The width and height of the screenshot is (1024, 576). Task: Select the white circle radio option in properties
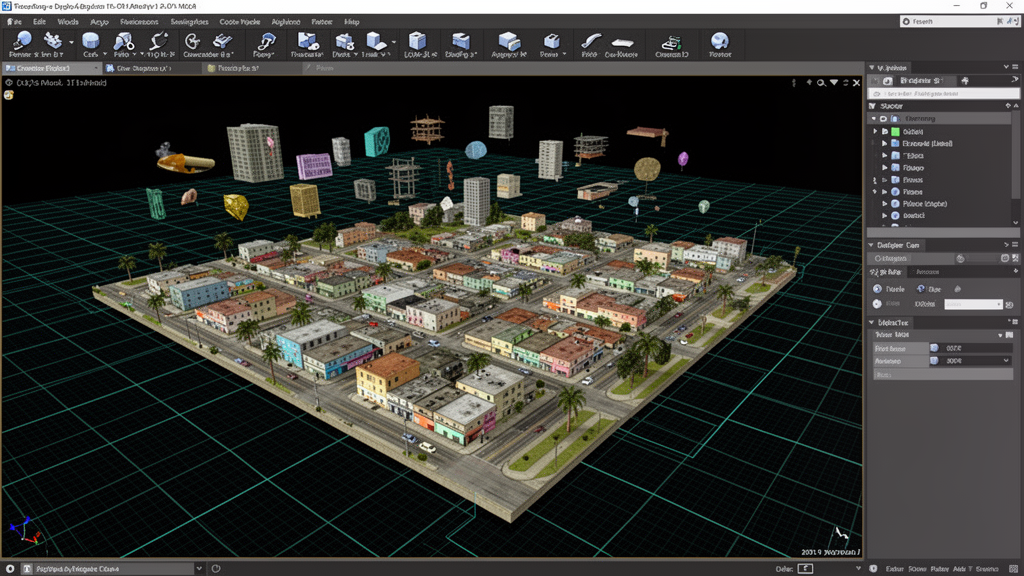(x=877, y=304)
